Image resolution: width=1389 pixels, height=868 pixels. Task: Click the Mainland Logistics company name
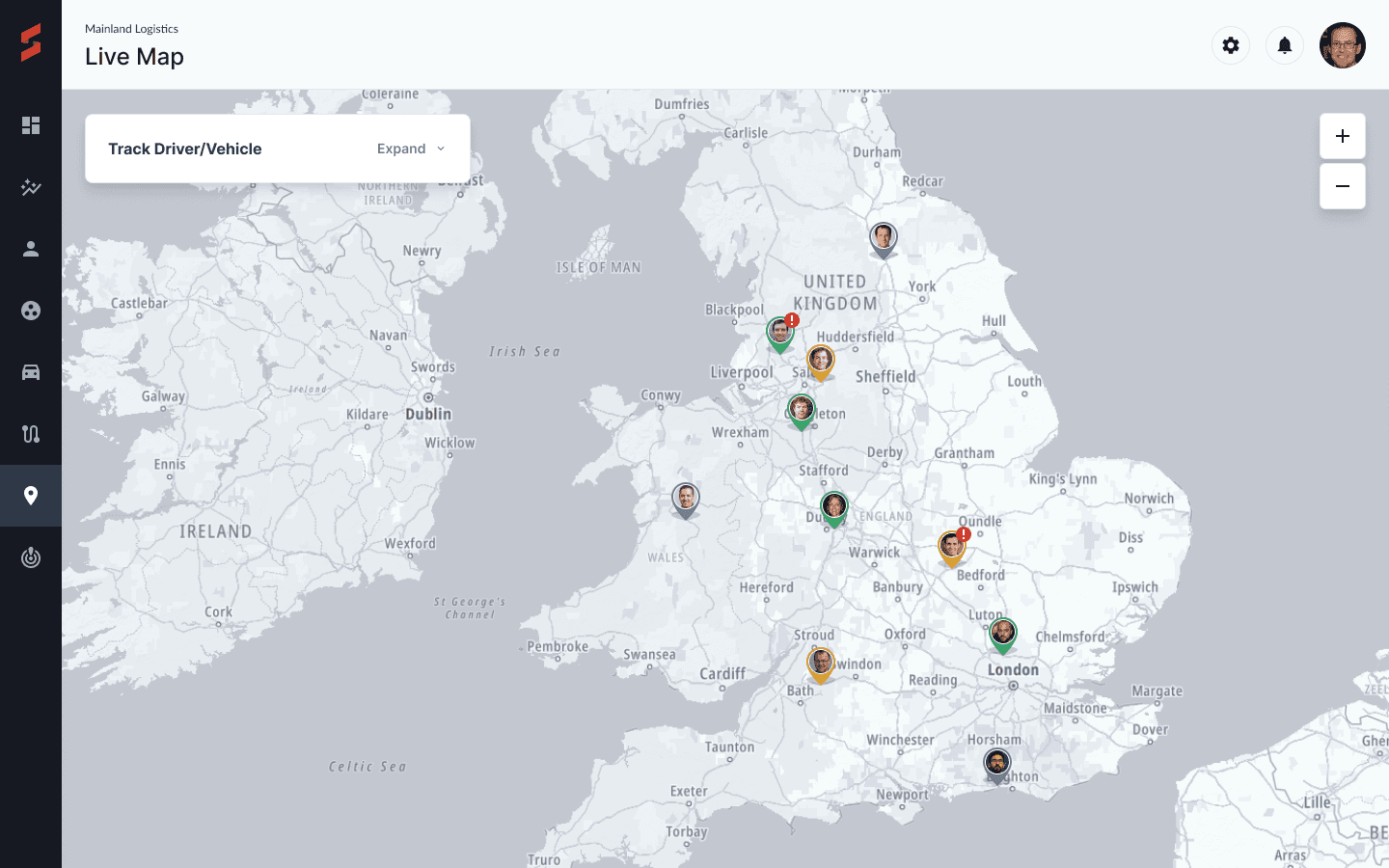131,29
